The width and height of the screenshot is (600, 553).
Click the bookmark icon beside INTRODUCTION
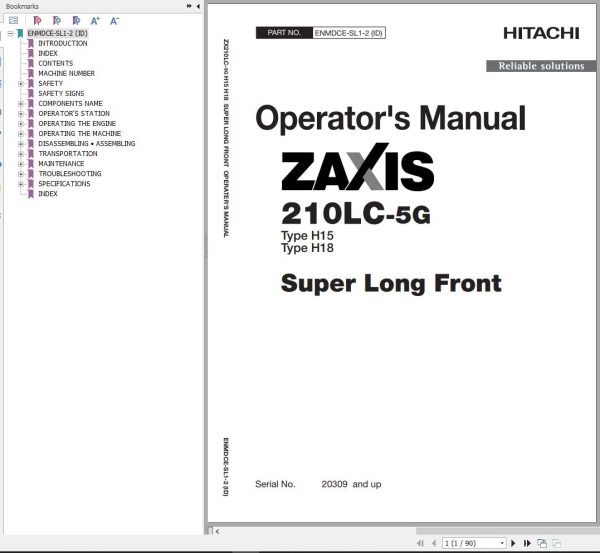click(31, 43)
